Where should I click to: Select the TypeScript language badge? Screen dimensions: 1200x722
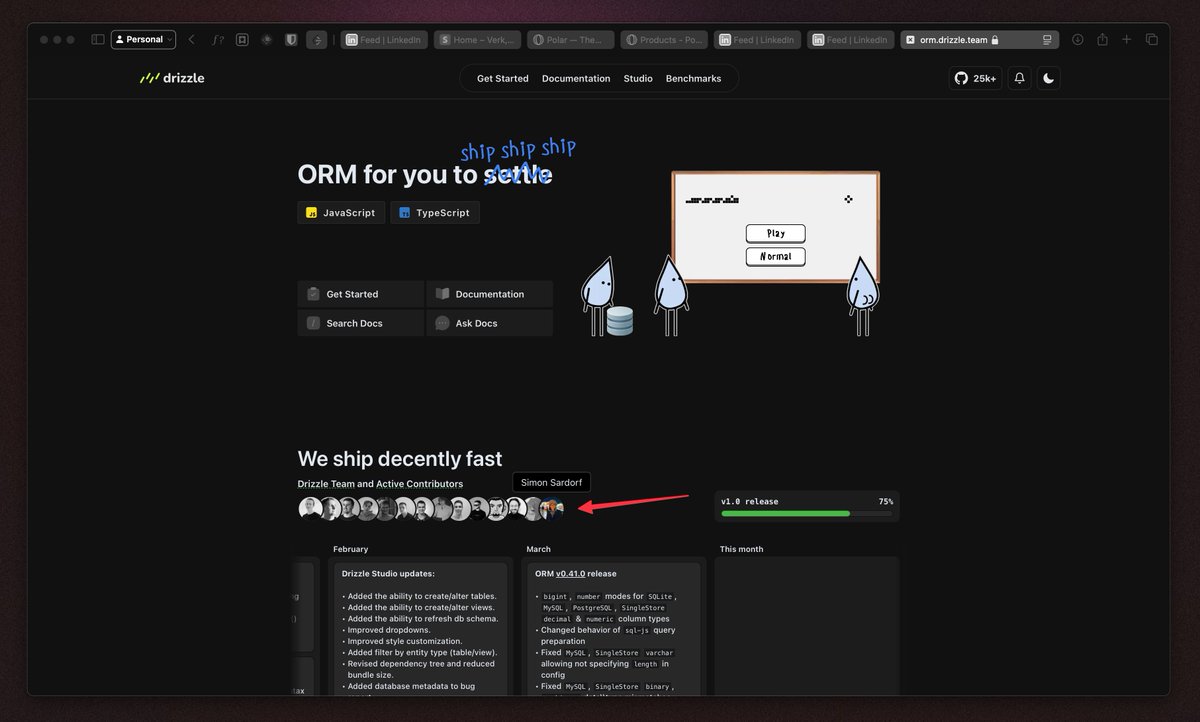click(435, 212)
